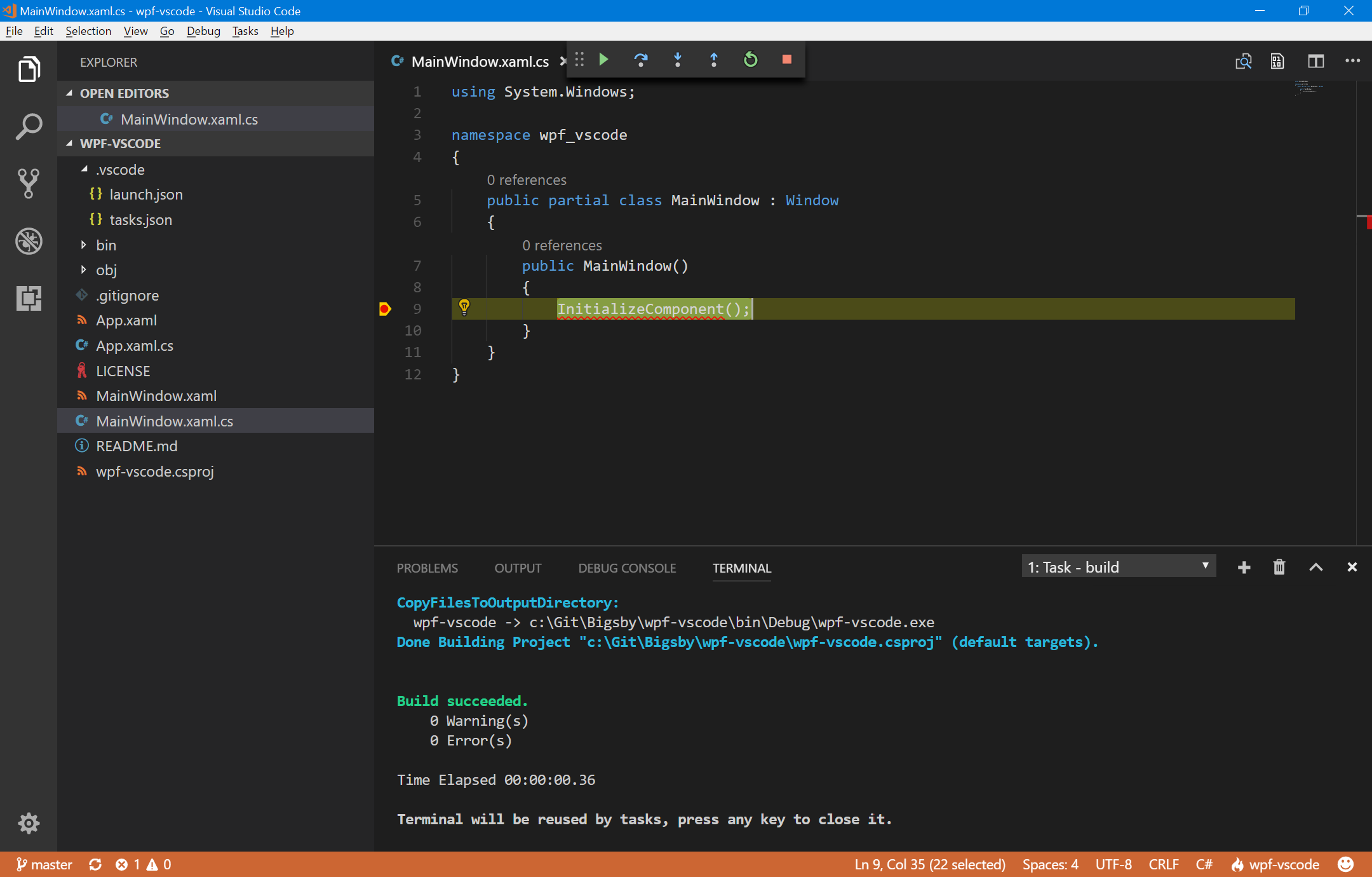Maximize the terminal panel with chevron
This screenshot has height=877, width=1372.
(1315, 568)
